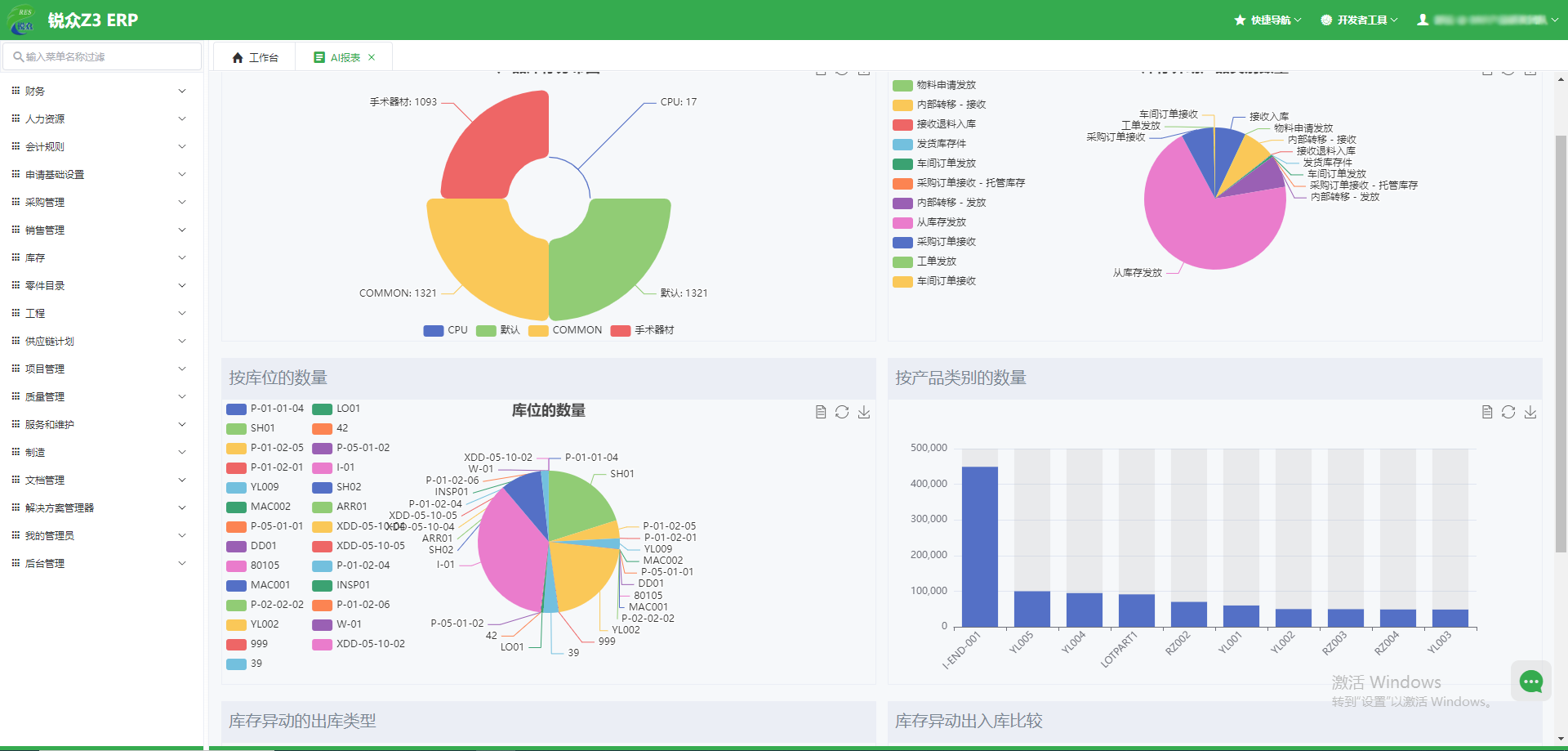Expand the 财务 menu
The height and width of the screenshot is (751, 1568).
pyautogui.click(x=101, y=91)
